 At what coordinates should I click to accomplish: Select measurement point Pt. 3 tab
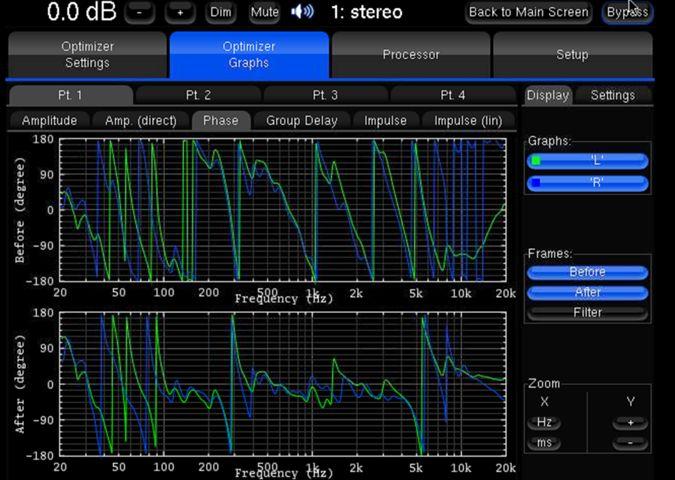pos(325,96)
